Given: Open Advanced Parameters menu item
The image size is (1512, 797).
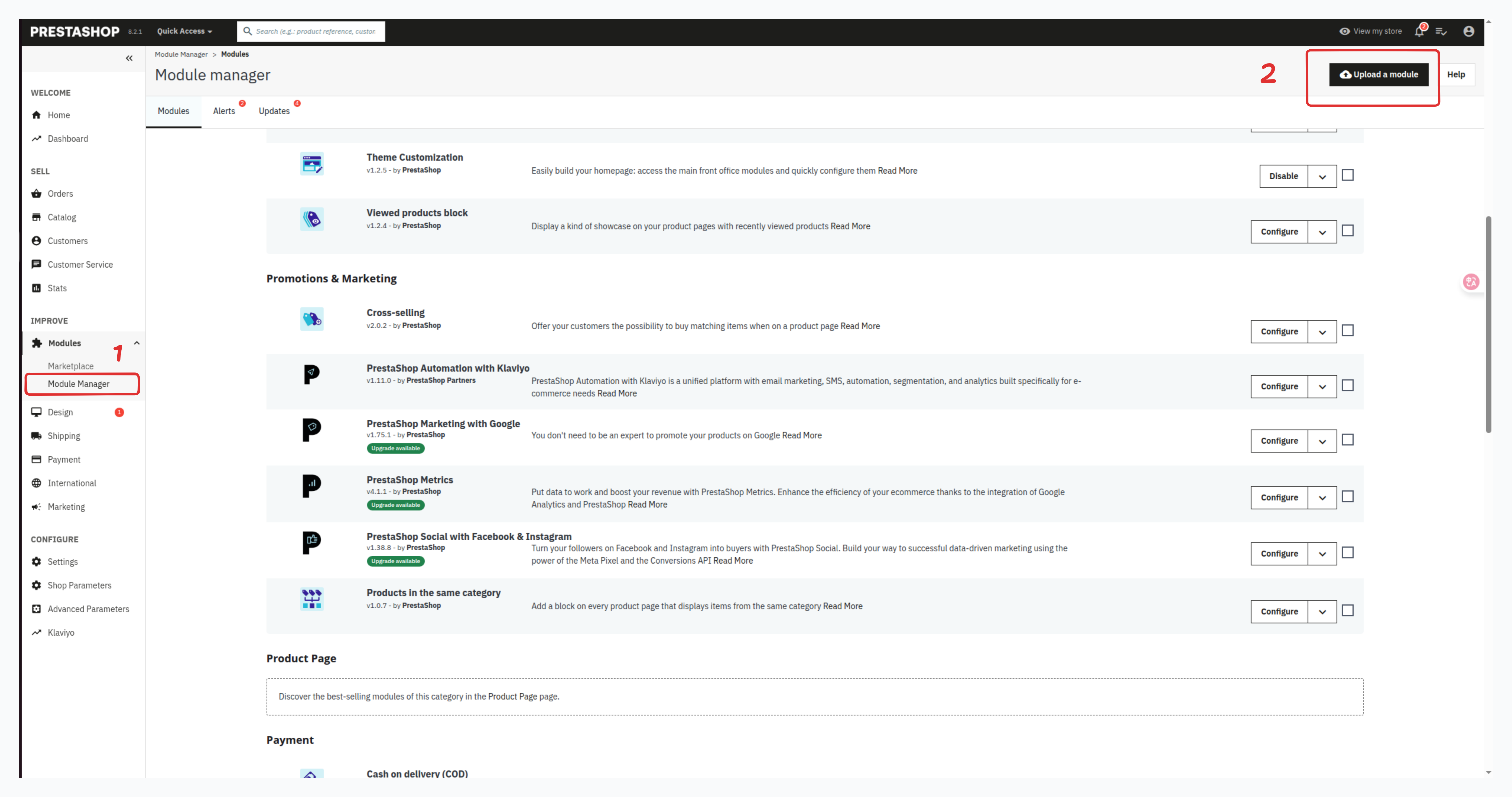Looking at the screenshot, I should tap(88, 609).
